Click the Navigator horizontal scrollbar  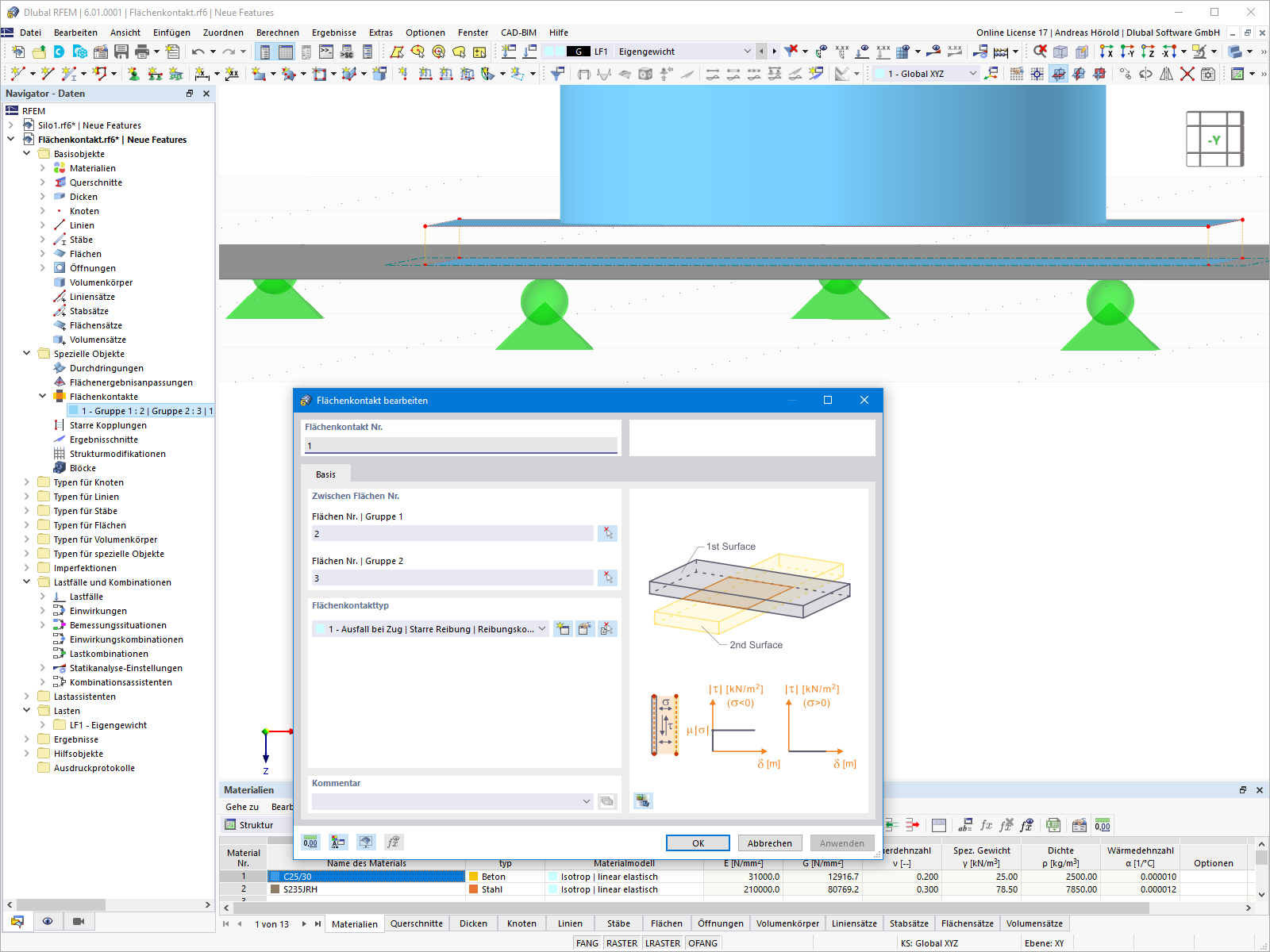coord(61,904)
